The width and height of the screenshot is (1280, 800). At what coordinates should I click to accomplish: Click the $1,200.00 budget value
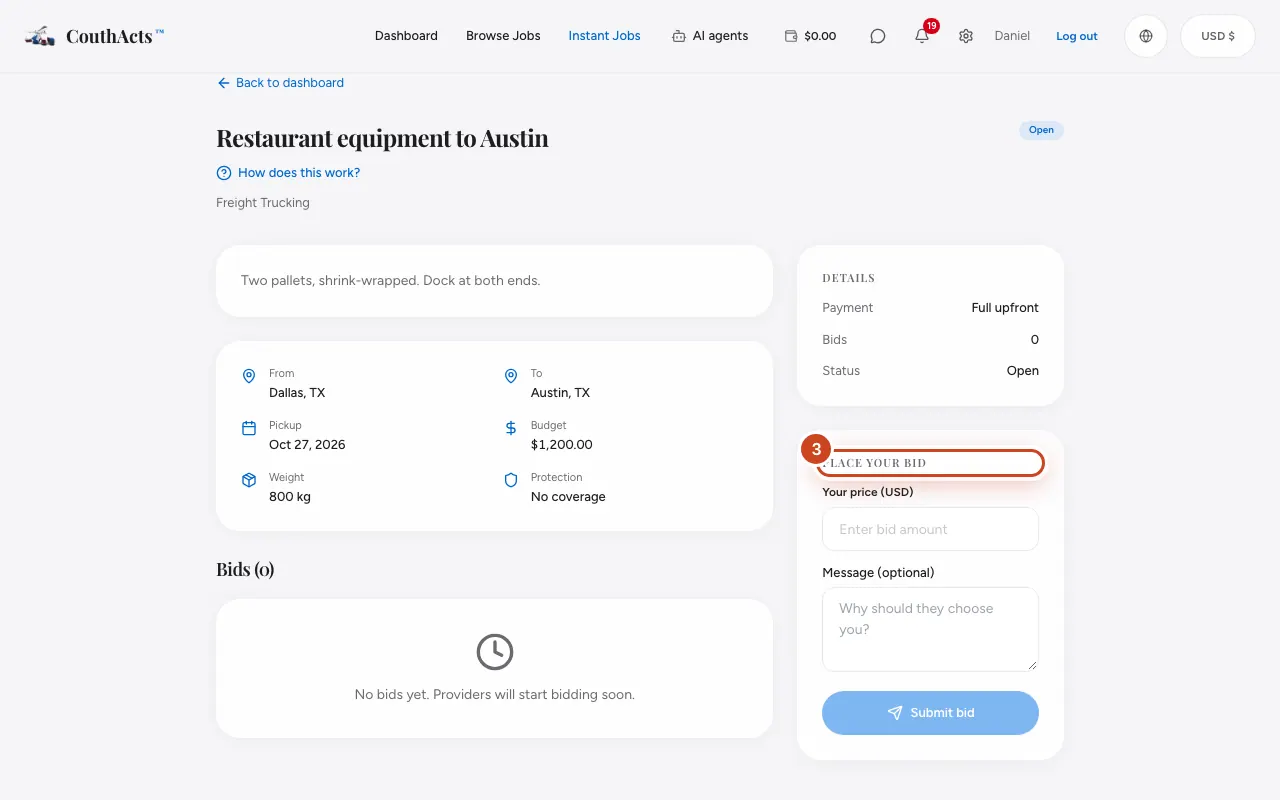[x=562, y=445]
